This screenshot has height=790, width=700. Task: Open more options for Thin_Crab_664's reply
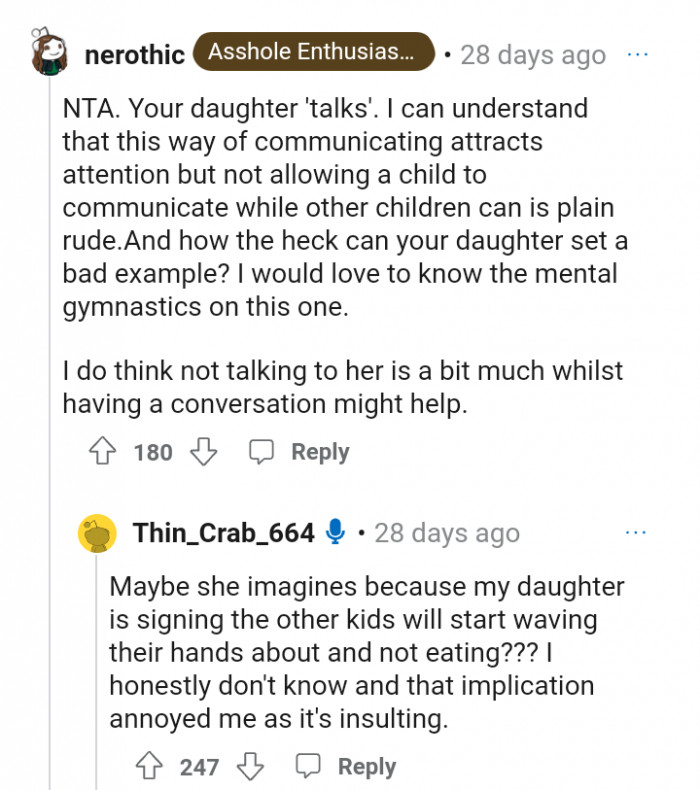click(637, 532)
